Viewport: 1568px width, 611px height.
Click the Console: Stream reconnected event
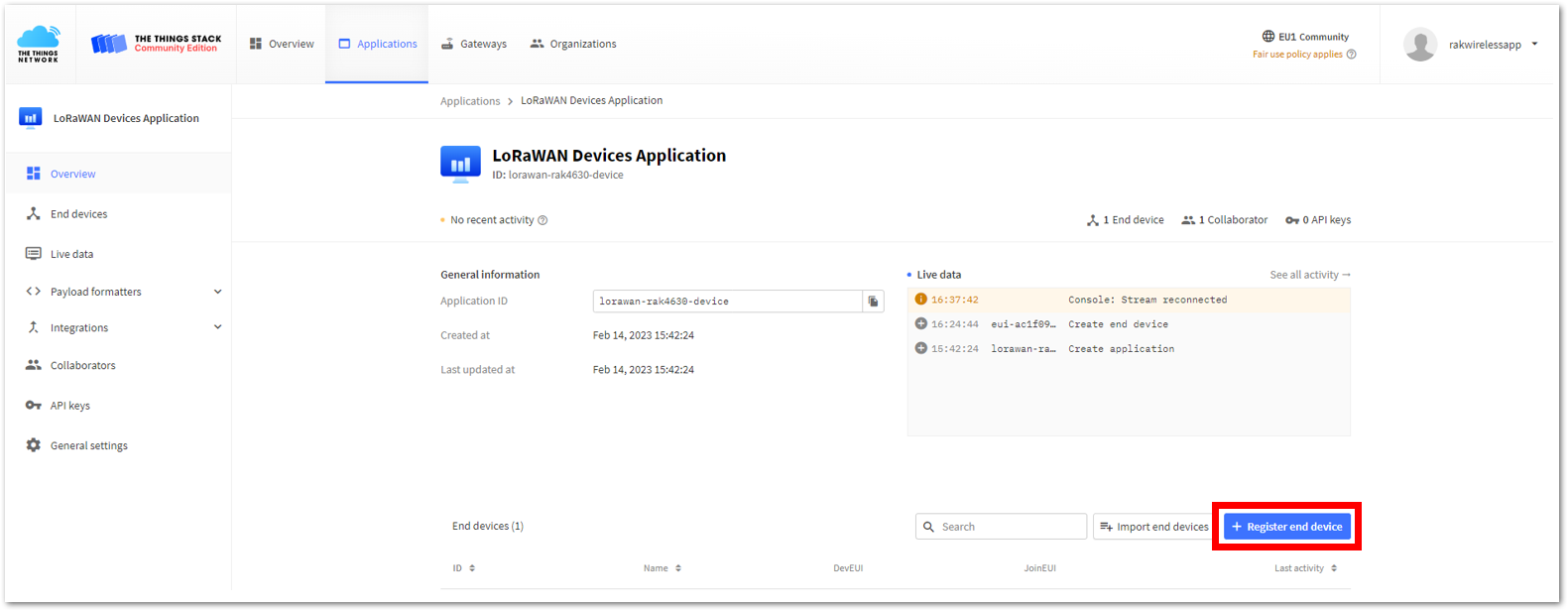[x=1129, y=300]
